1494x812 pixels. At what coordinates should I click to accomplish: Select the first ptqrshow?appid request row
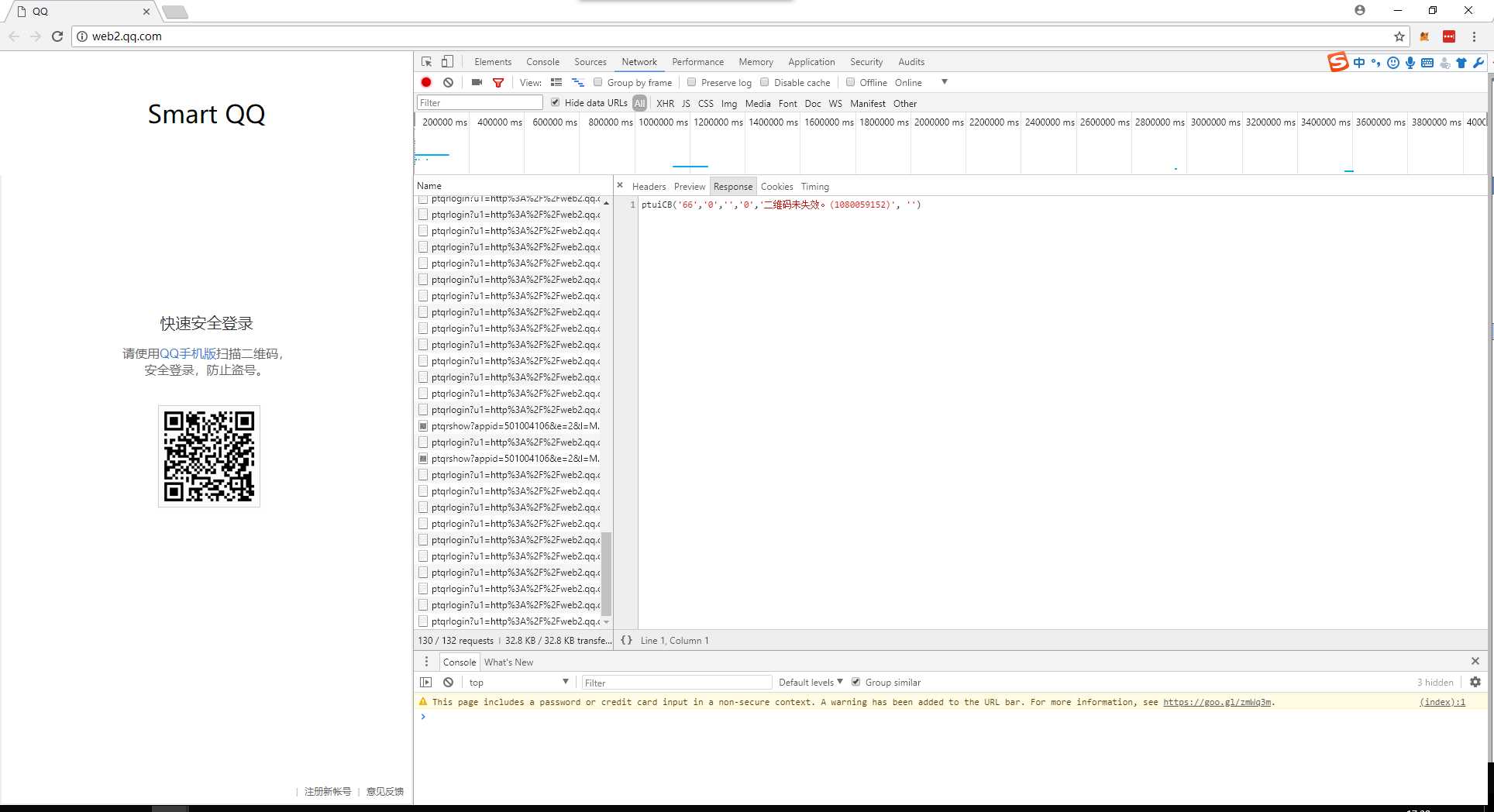point(509,425)
